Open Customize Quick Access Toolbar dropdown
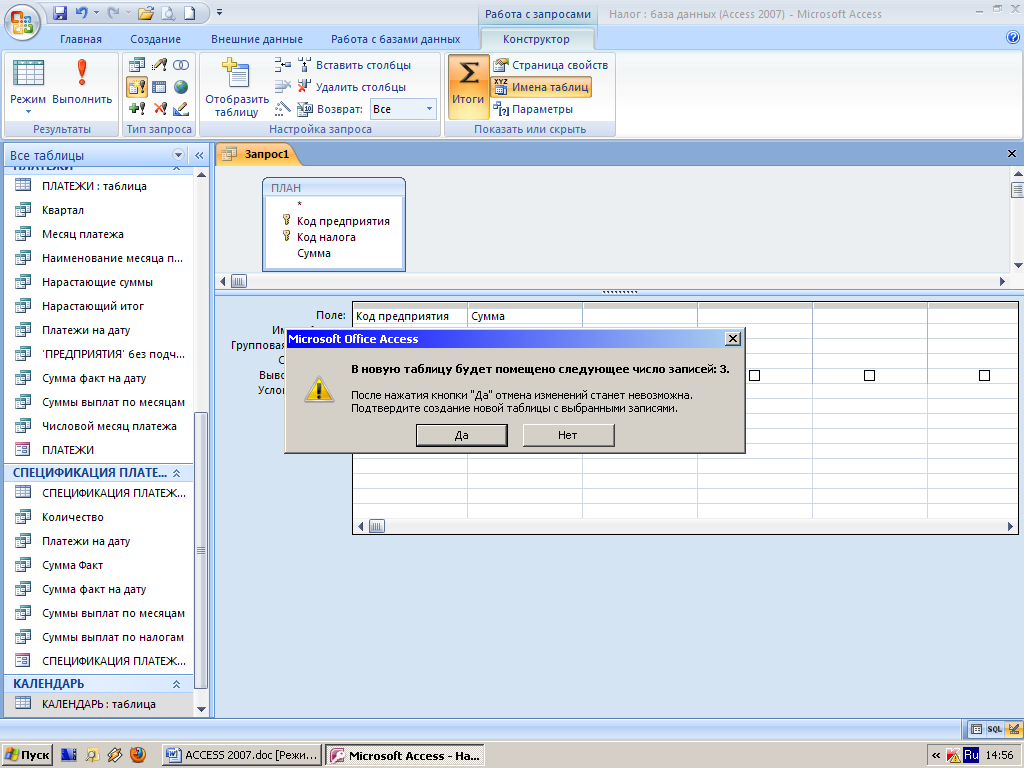 219,12
